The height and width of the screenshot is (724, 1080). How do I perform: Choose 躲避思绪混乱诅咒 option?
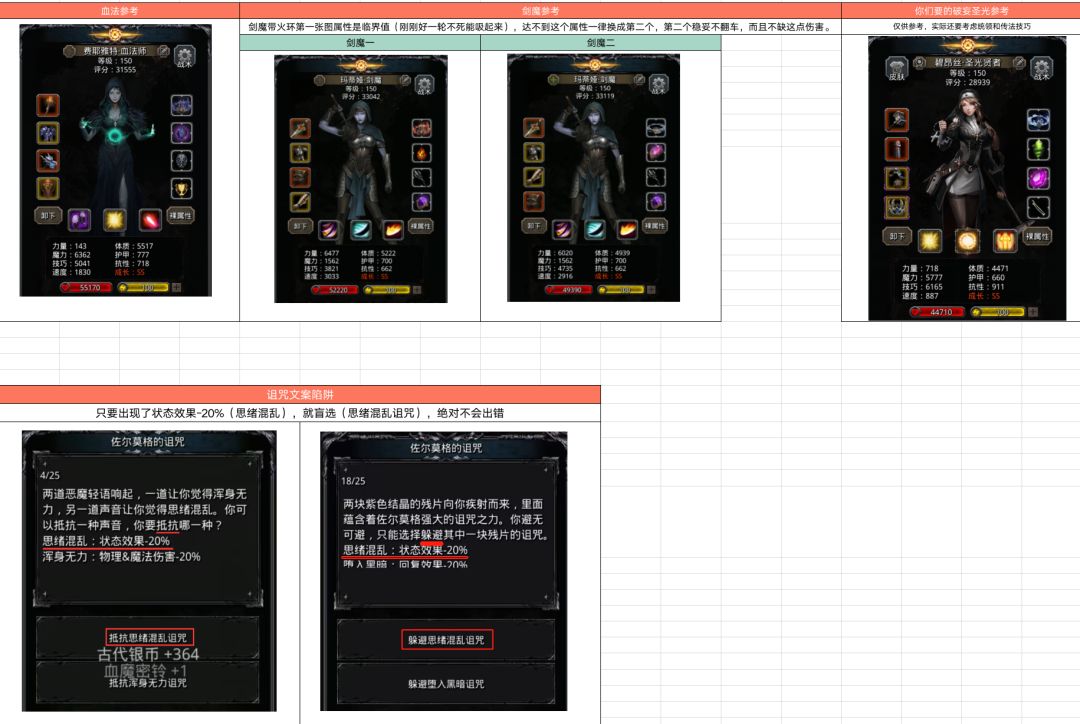point(446,640)
